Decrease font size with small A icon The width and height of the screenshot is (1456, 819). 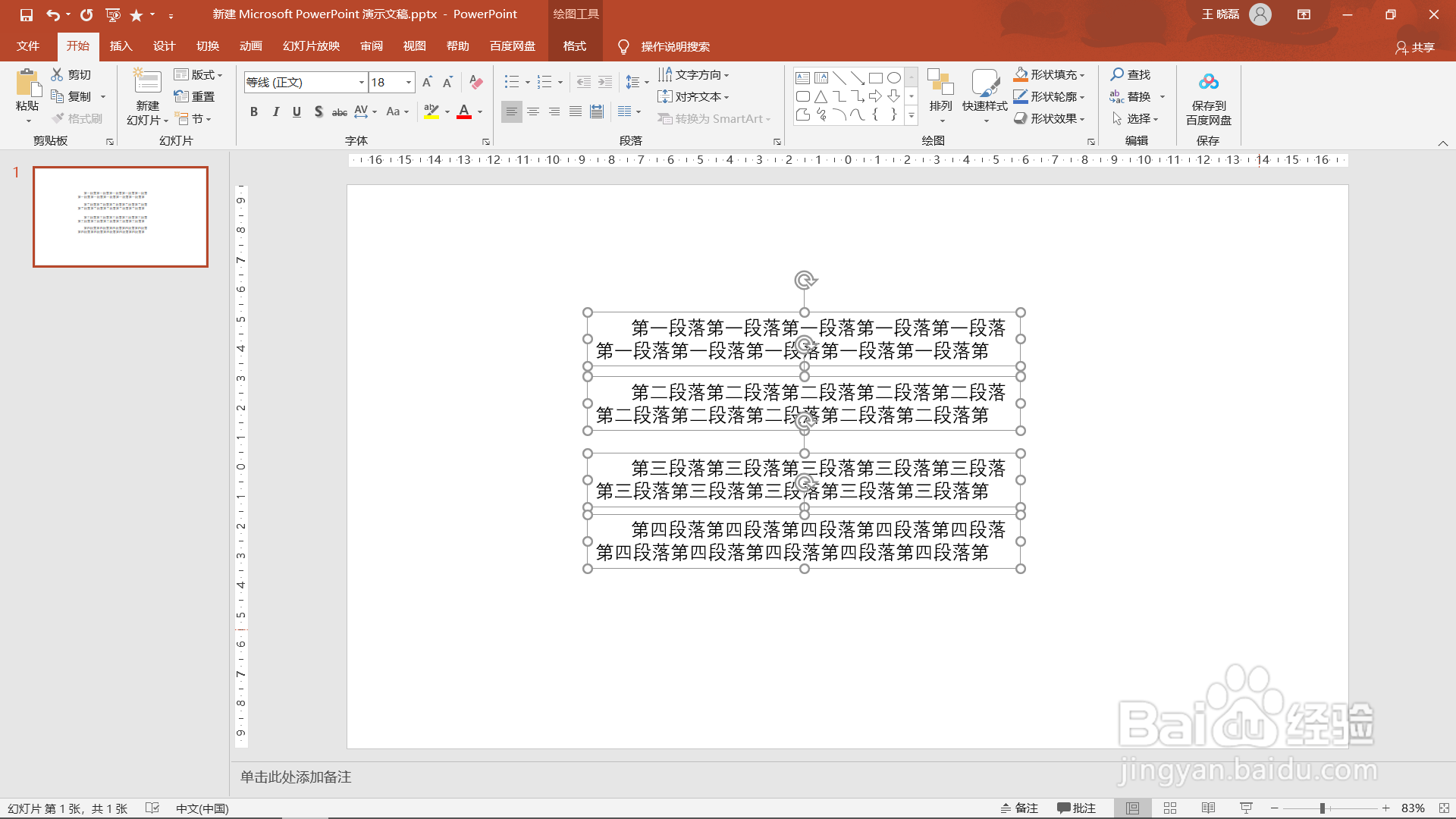tap(448, 82)
